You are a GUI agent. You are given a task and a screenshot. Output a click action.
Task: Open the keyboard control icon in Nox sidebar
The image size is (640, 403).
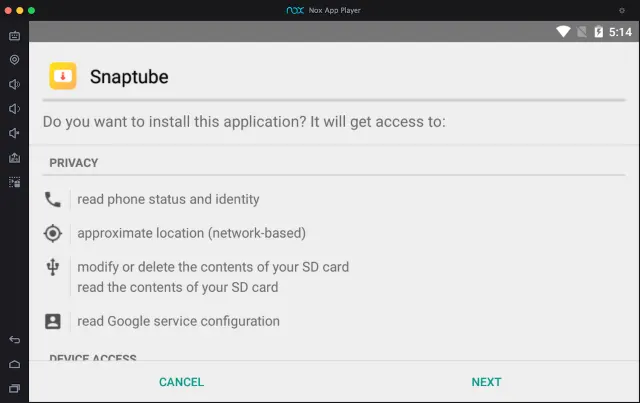point(14,36)
